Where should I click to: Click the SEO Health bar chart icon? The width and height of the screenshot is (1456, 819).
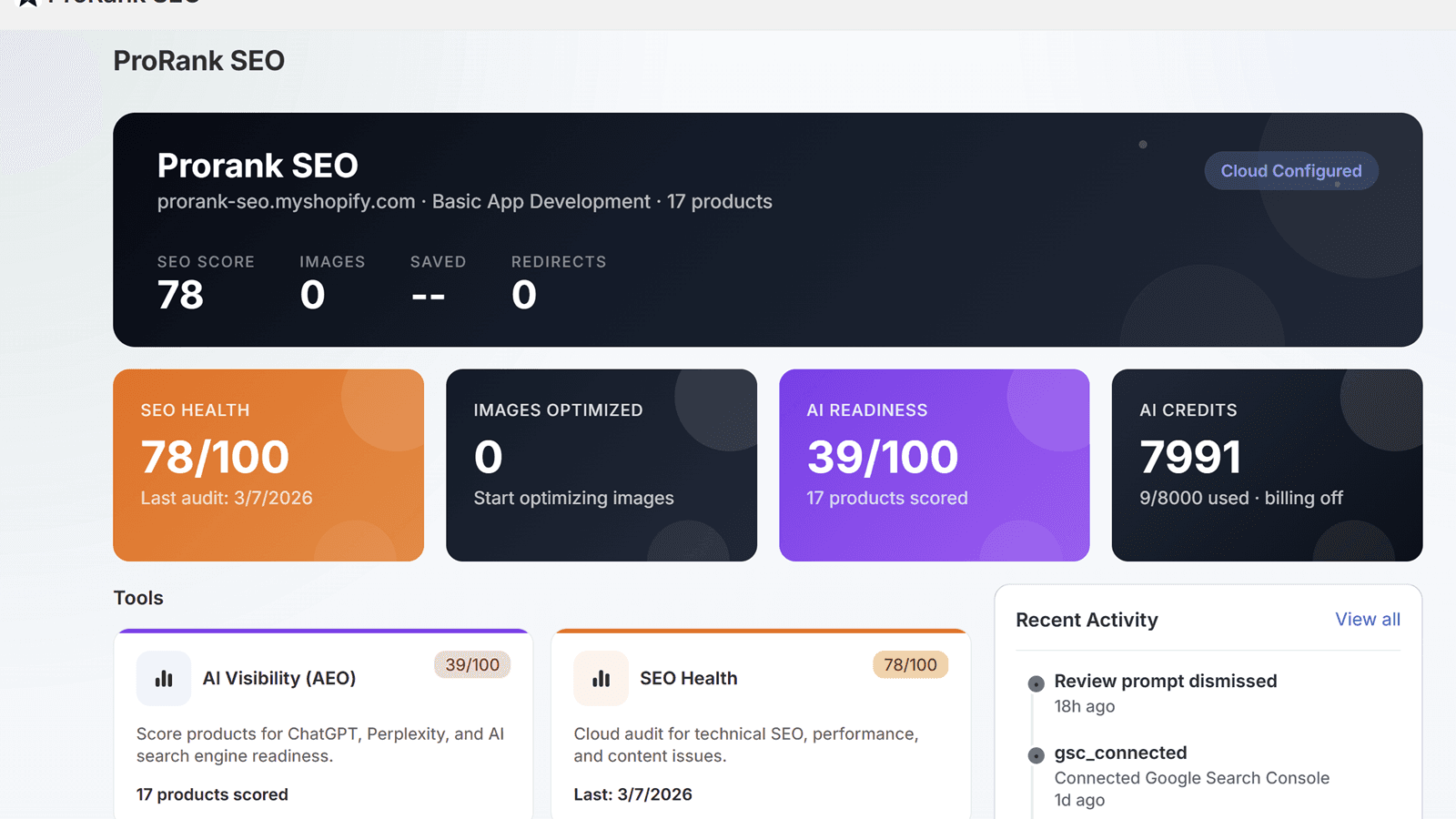pos(601,678)
